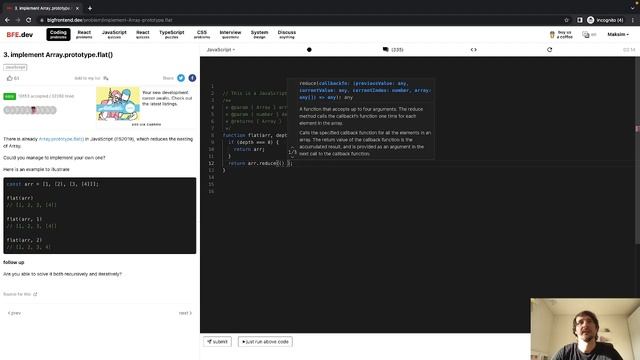Open the TypeScript puzzles nav item
Image resolution: width=640 pixels, height=360 pixels.
tap(171, 34)
